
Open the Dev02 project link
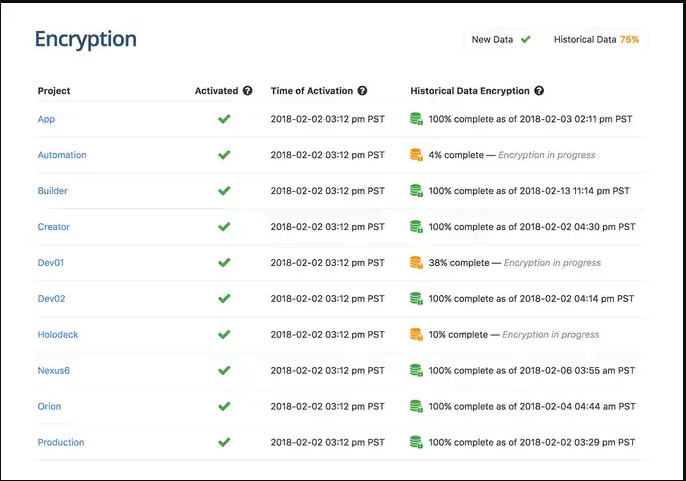click(51, 299)
